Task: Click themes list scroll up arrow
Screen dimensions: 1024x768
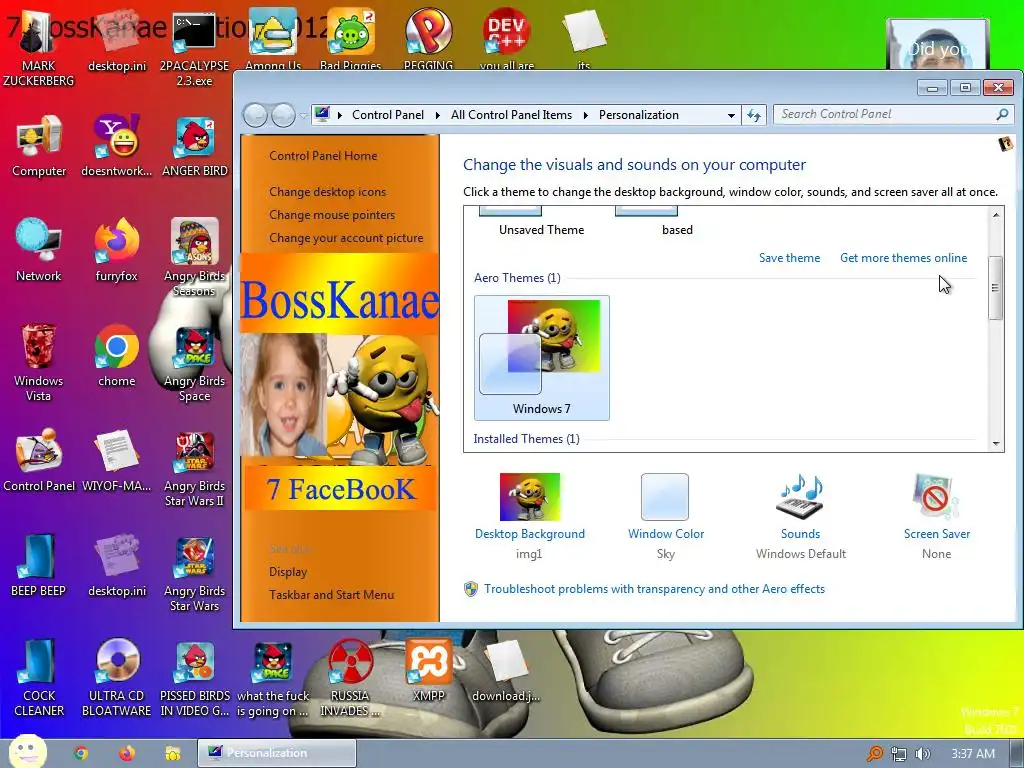Action: click(x=996, y=215)
